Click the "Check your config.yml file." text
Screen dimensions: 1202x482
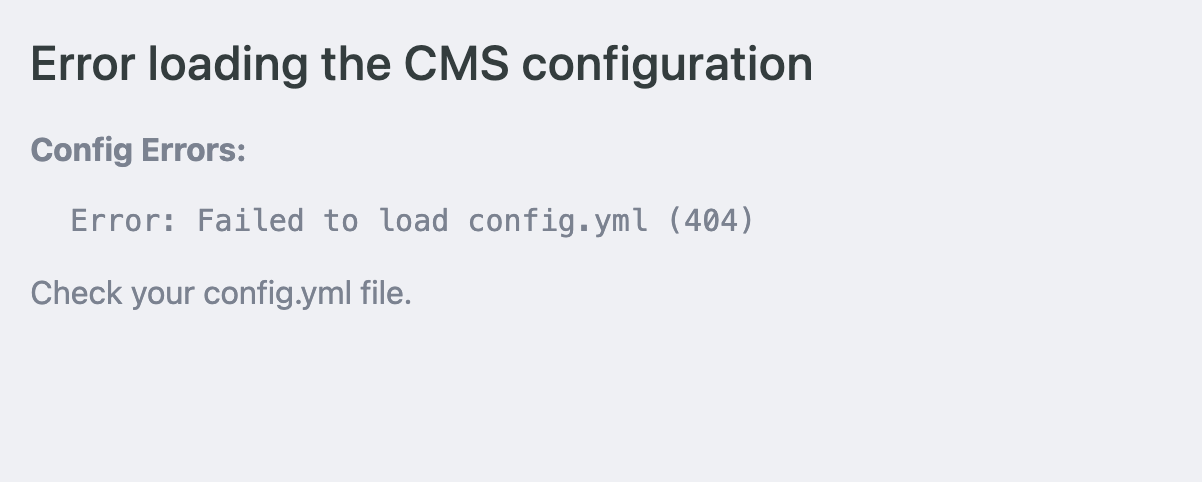[x=221, y=294]
